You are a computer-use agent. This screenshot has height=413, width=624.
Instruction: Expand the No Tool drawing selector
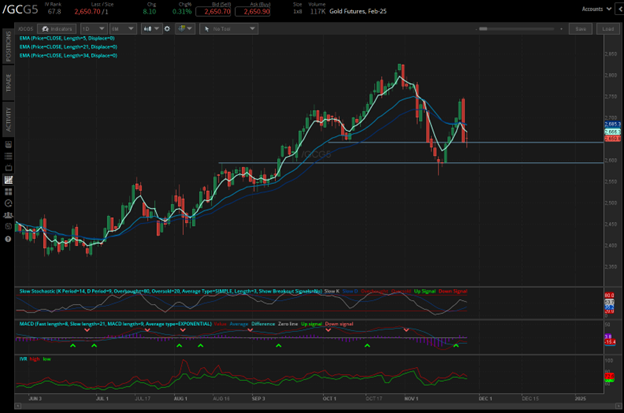pyautogui.click(x=227, y=29)
